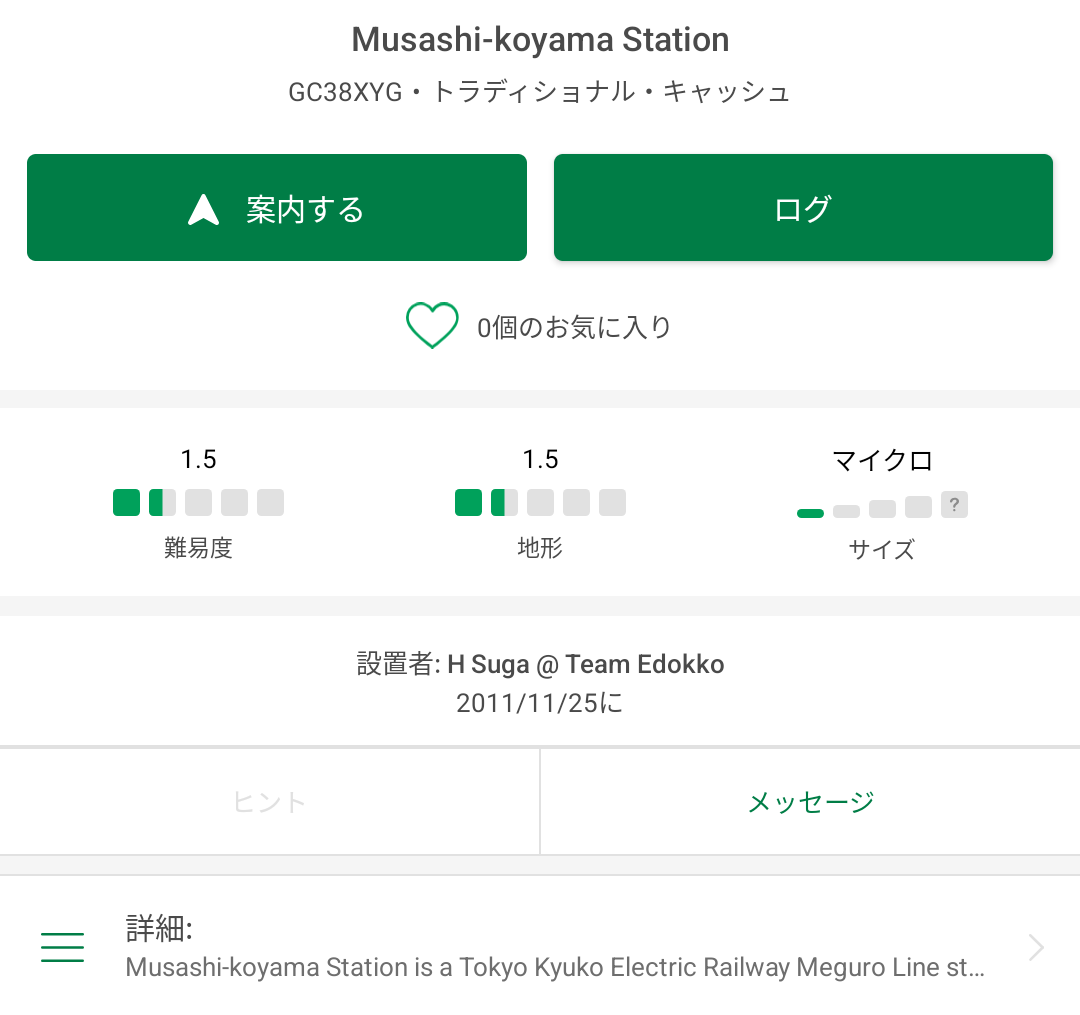Click the 案内する button label
Viewport: 1080px width, 1015px height.
(305, 209)
